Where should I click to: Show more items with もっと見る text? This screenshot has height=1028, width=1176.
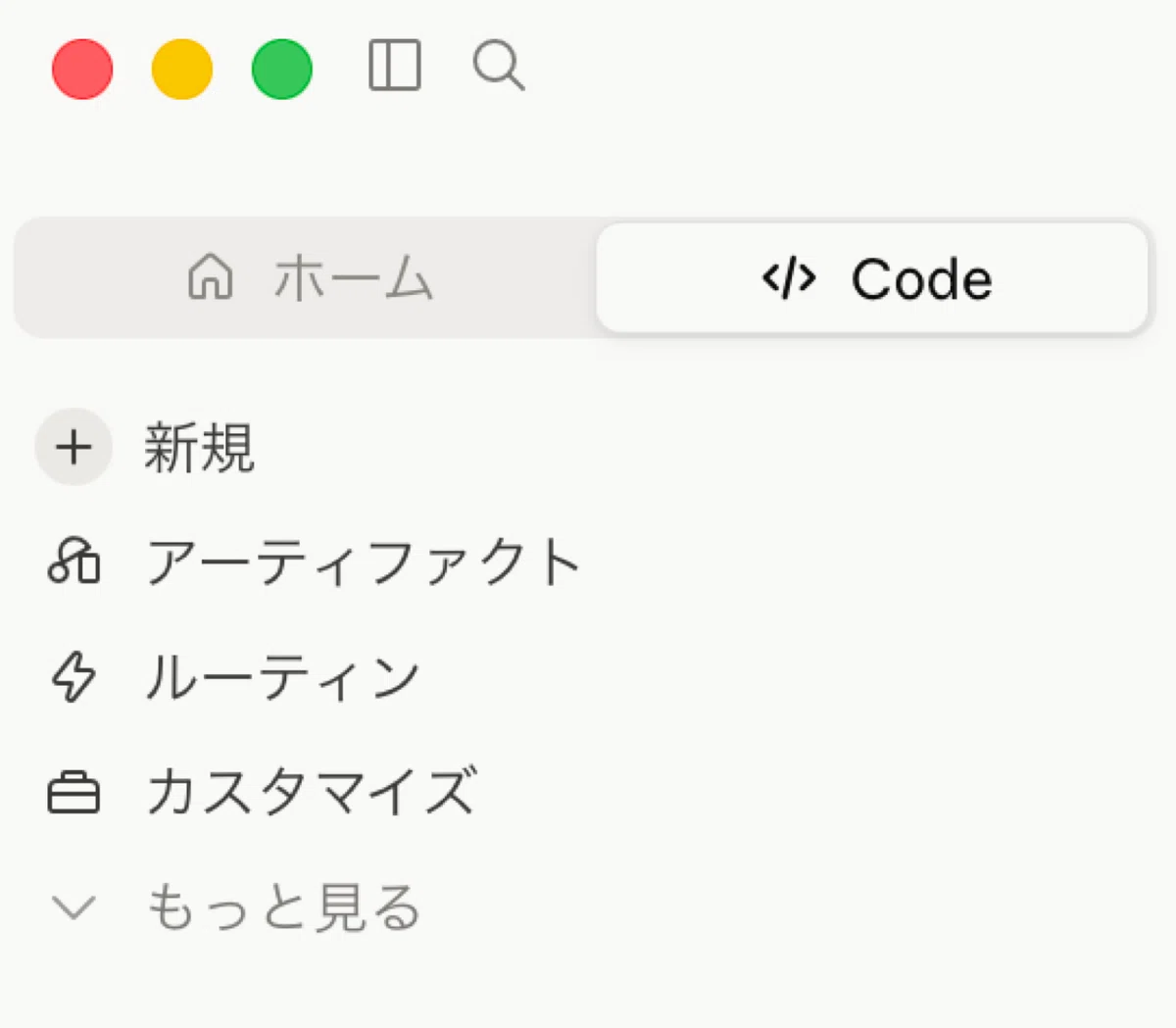click(283, 907)
